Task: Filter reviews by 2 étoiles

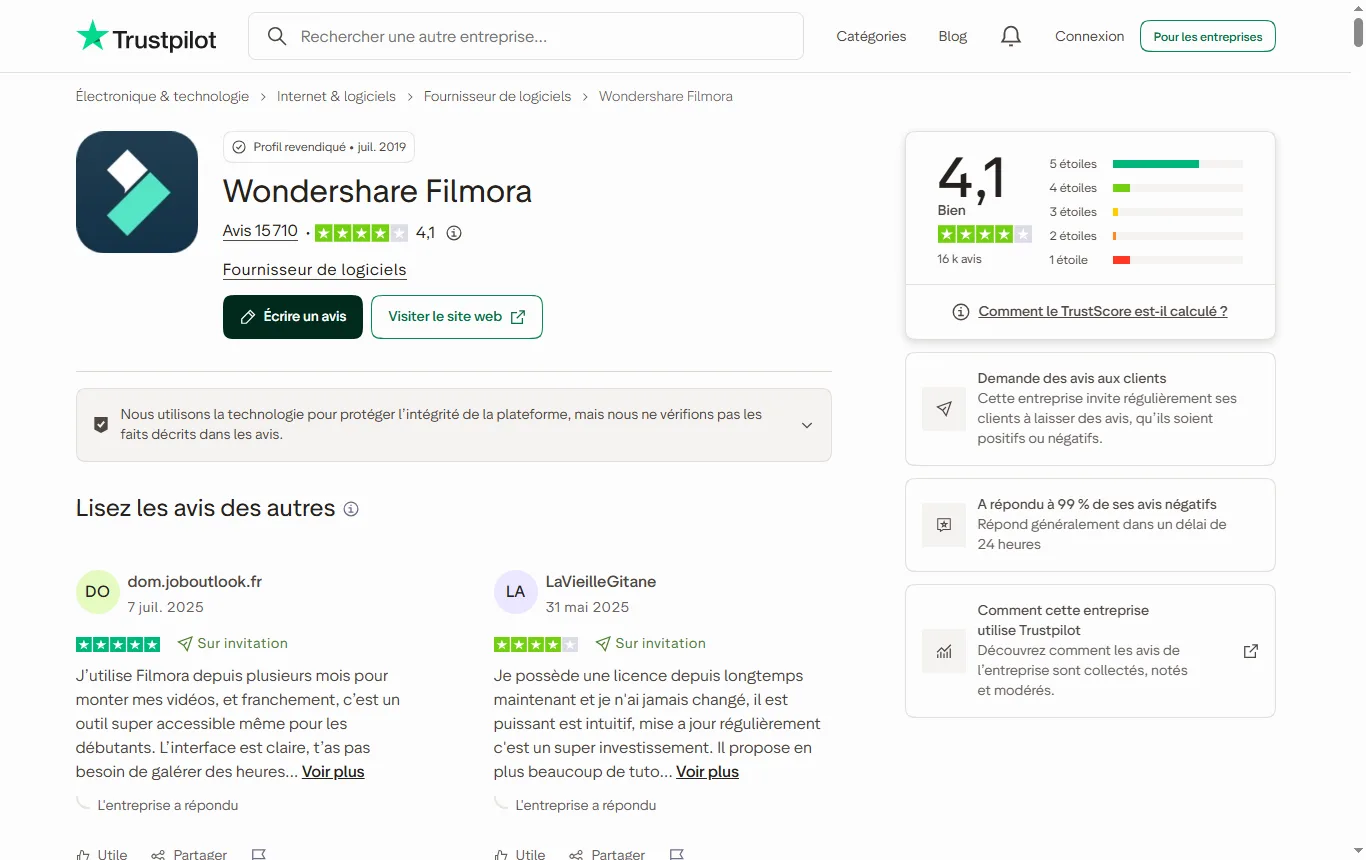Action: pyautogui.click(x=1145, y=236)
